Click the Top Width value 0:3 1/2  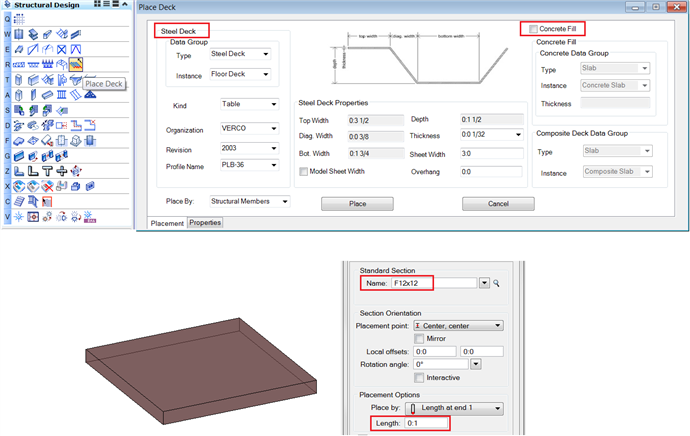(x=375, y=121)
